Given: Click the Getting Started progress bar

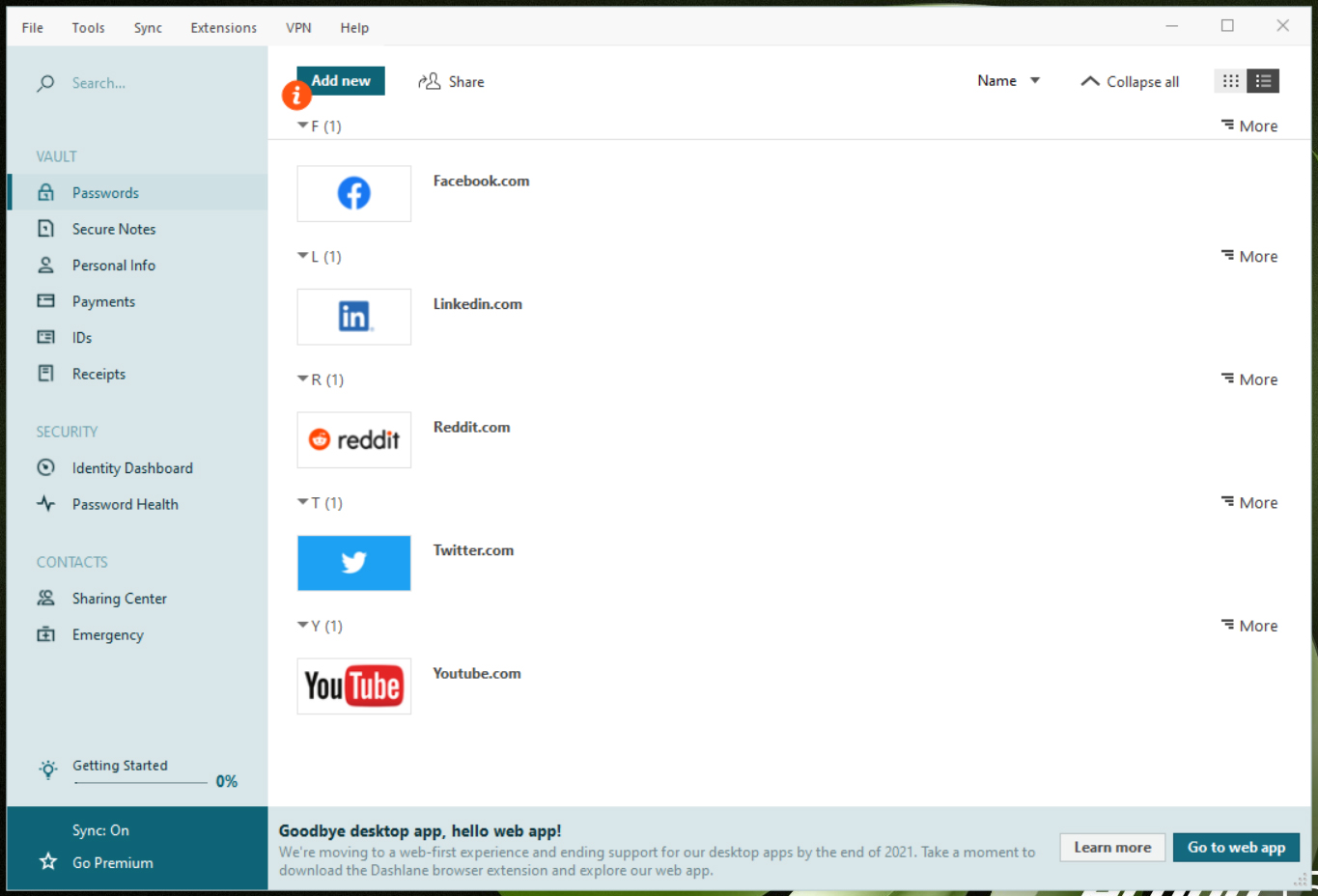Looking at the screenshot, I should pos(141,781).
